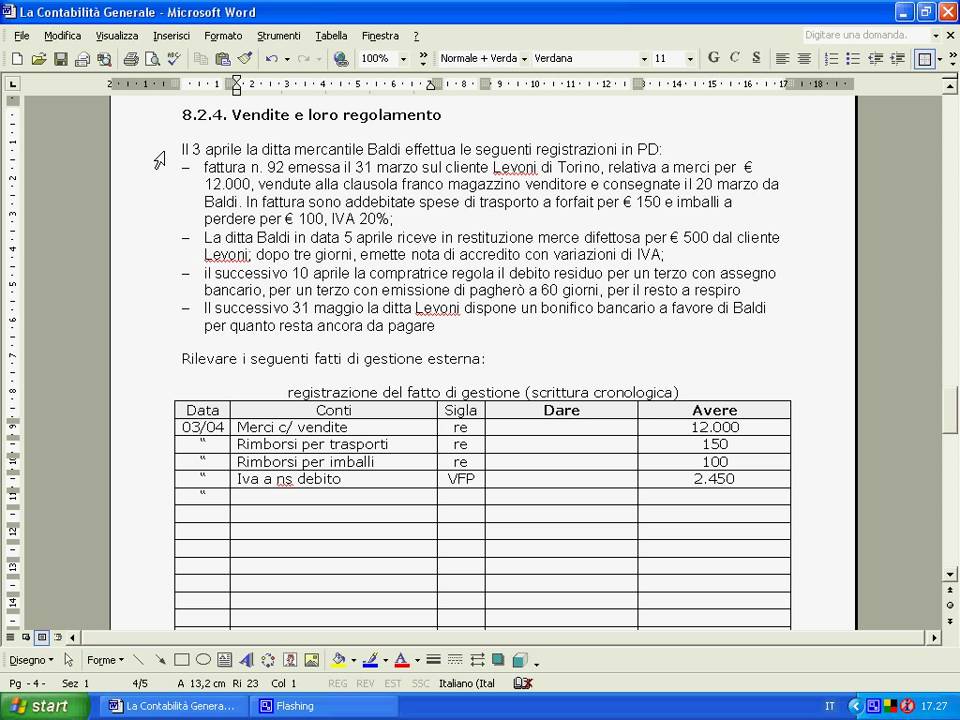Apply a bulleted list

[853, 59]
